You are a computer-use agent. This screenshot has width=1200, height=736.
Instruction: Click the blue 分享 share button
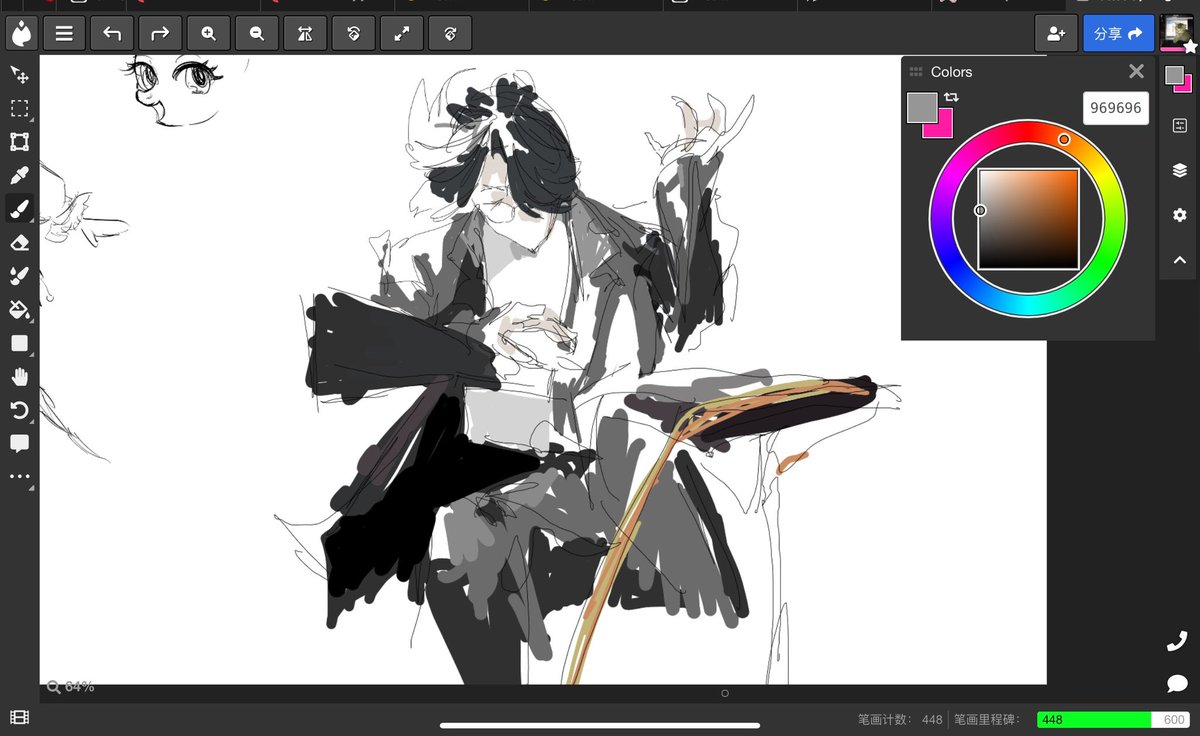coord(1118,33)
